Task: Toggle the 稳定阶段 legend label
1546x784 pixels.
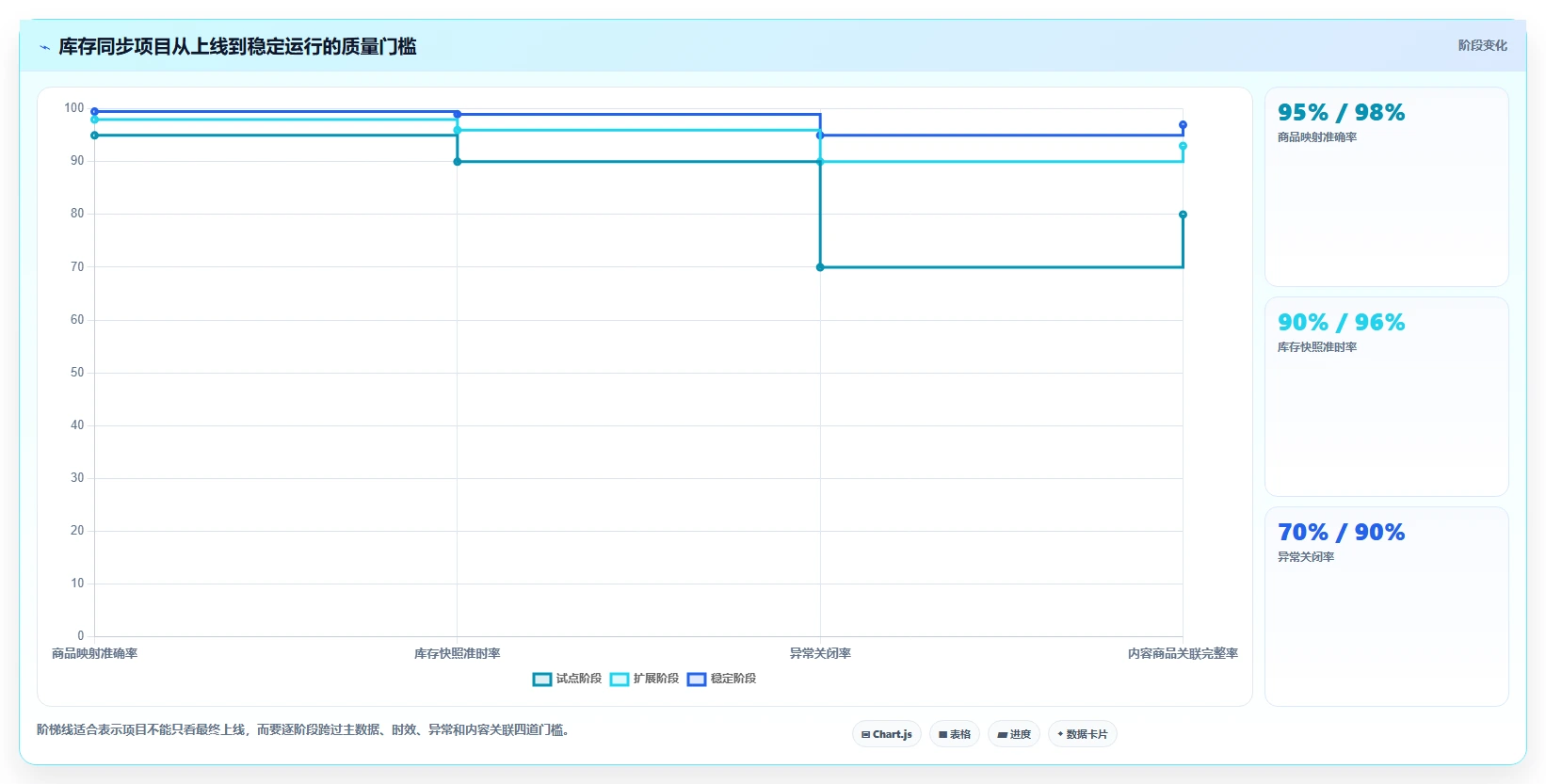Action: pyautogui.click(x=733, y=679)
